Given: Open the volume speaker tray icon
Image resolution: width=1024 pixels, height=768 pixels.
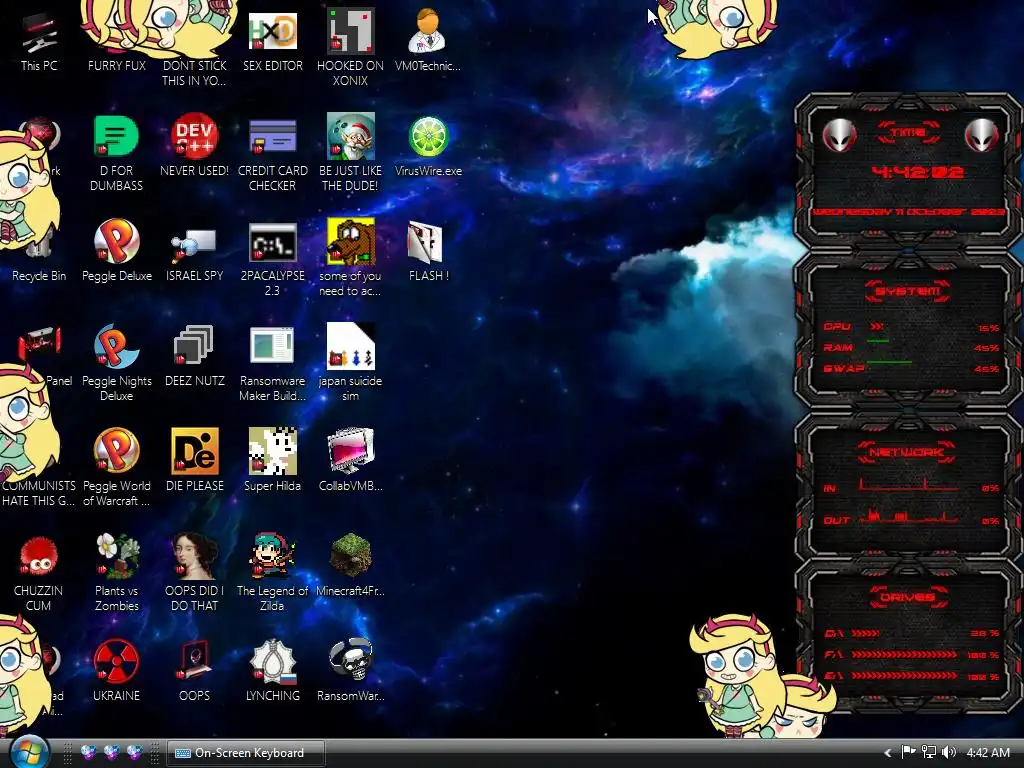Looking at the screenshot, I should click(x=949, y=752).
